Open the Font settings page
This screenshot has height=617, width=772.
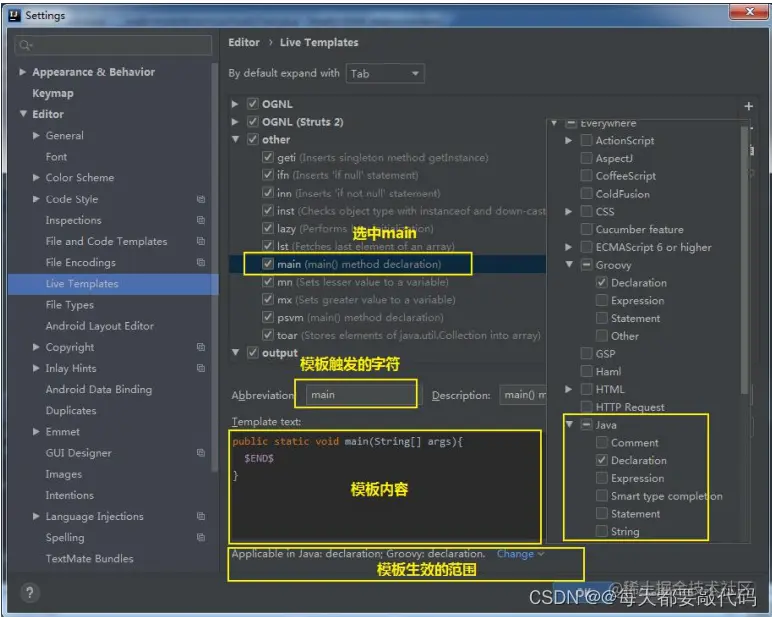(x=56, y=157)
